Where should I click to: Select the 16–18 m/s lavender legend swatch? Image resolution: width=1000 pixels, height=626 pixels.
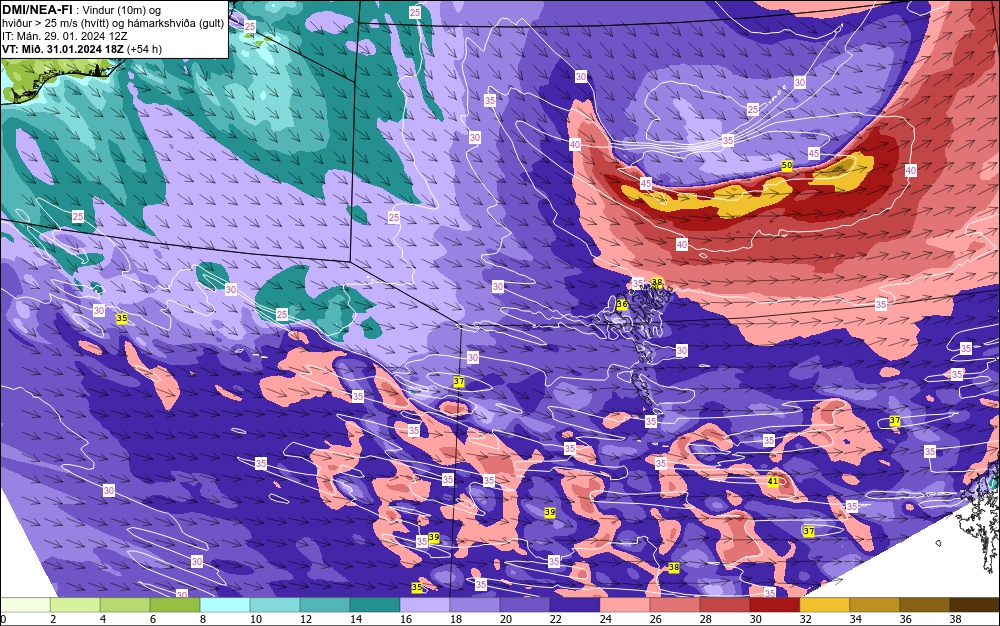(x=425, y=605)
